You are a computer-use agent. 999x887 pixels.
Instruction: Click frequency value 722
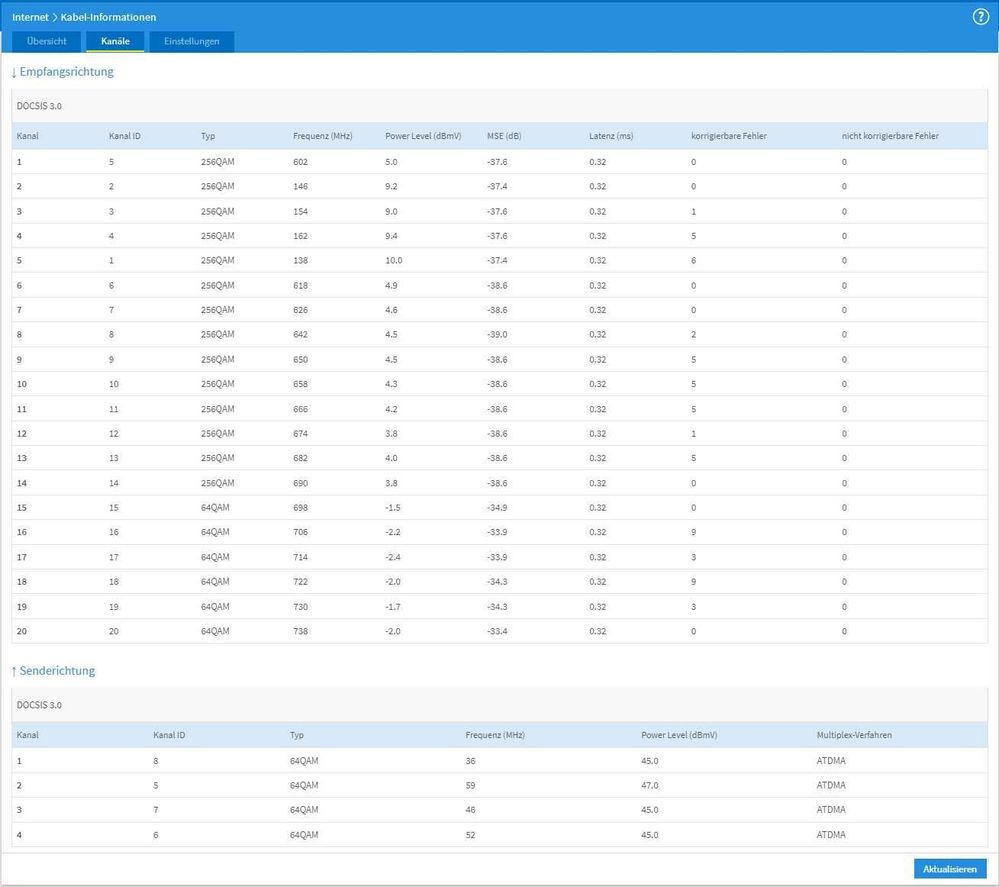click(x=300, y=582)
